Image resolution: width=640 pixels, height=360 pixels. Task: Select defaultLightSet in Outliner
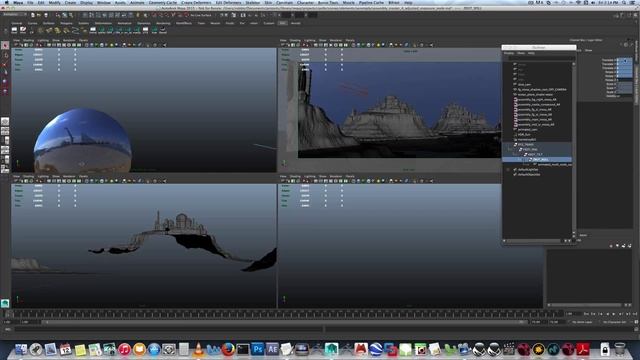pos(528,169)
